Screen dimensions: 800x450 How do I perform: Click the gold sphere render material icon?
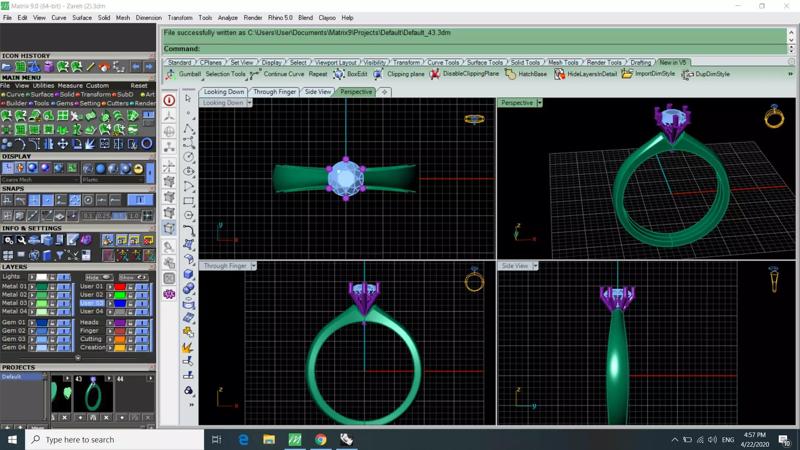click(x=138, y=168)
